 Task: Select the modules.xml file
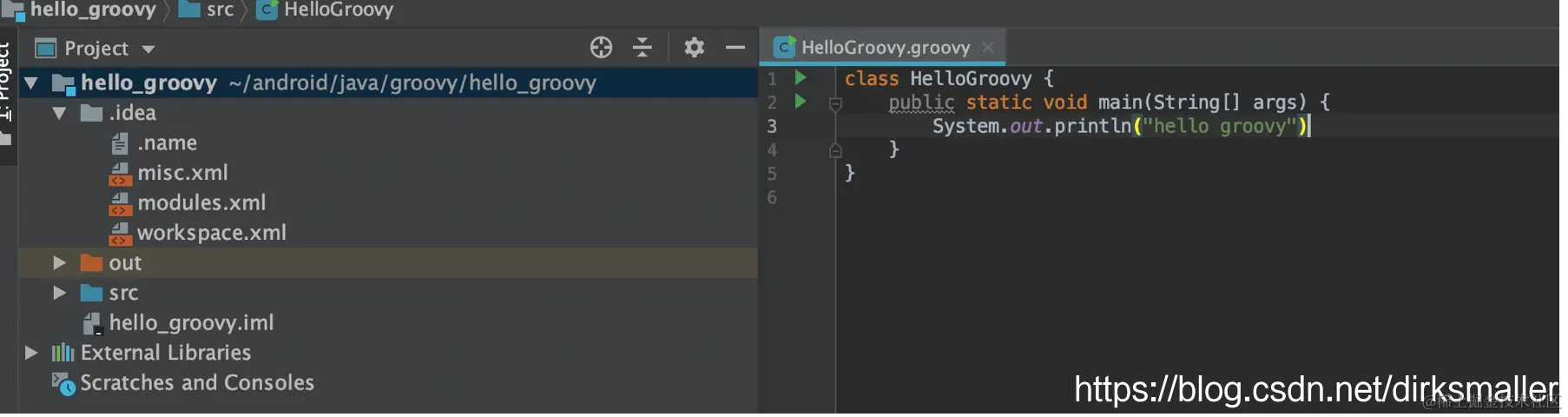[201, 203]
